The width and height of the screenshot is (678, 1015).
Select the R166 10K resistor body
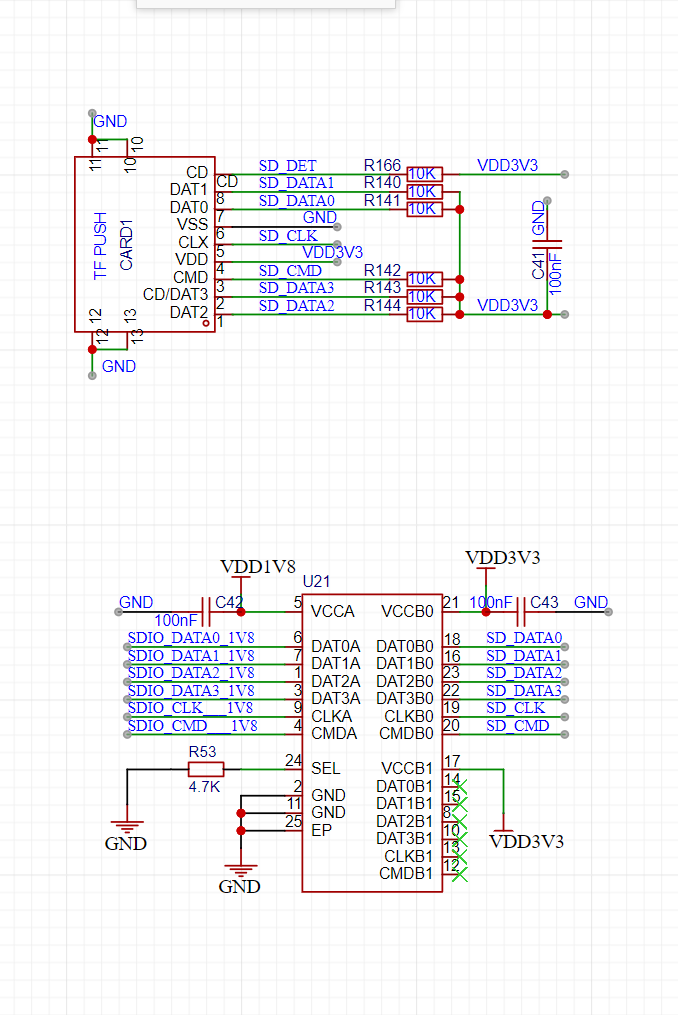[425, 174]
